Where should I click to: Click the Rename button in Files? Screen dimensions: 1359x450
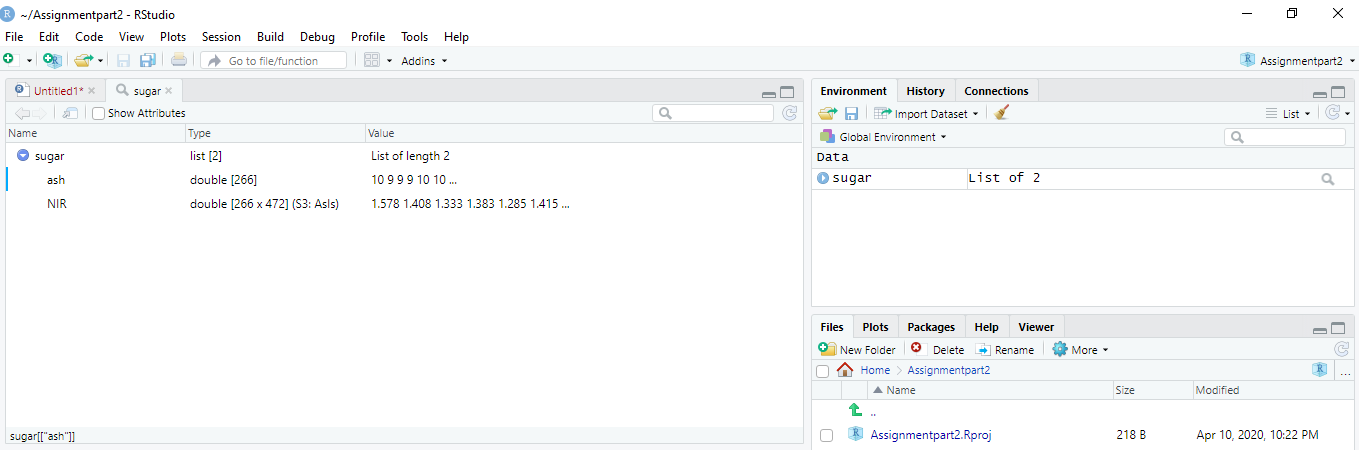pos(1005,349)
